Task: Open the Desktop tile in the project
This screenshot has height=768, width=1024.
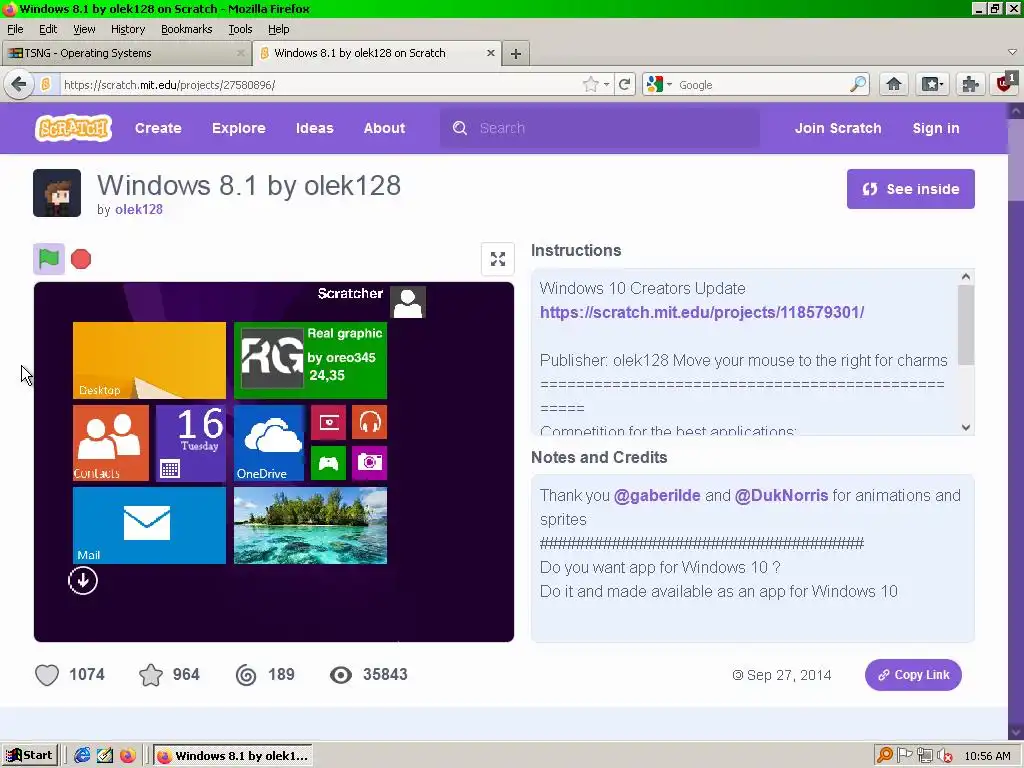Action: click(x=150, y=360)
